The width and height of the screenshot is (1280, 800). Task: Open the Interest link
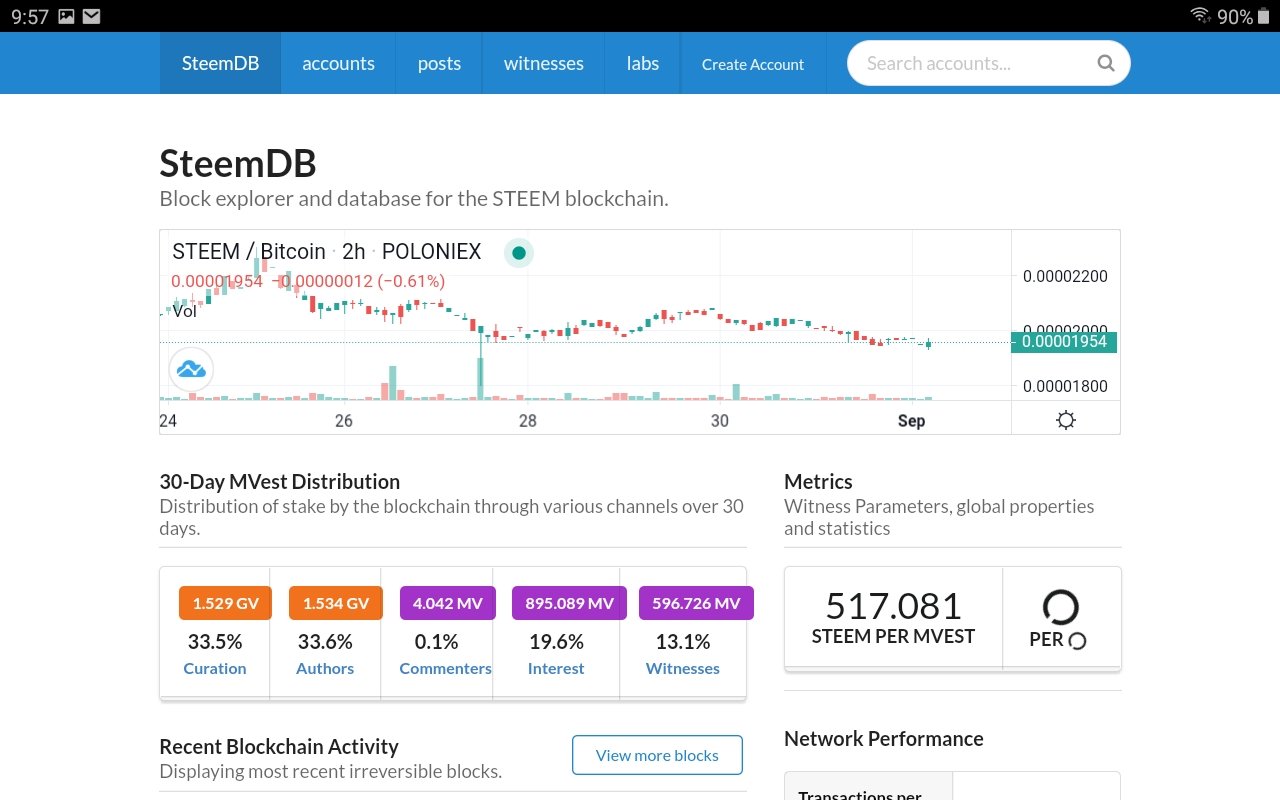click(x=556, y=668)
